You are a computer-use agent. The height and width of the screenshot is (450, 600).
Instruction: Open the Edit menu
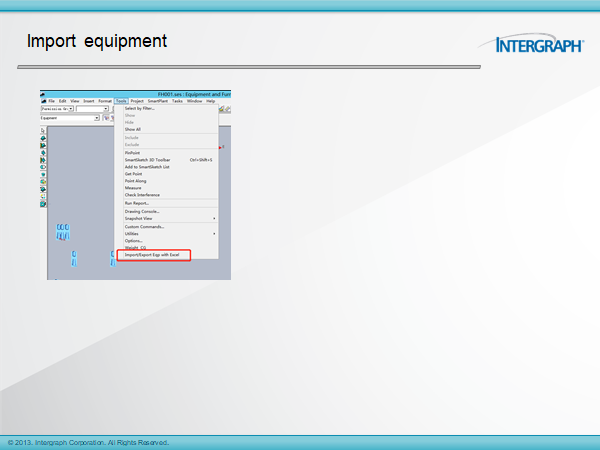click(x=62, y=101)
